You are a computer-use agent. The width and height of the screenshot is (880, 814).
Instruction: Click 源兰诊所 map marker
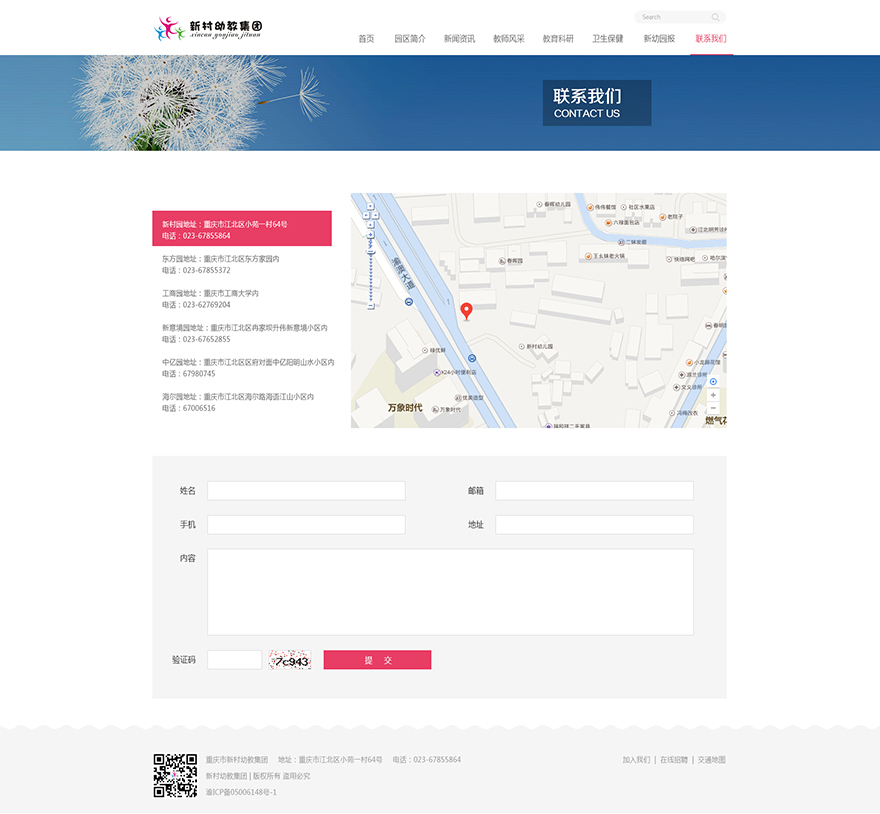(x=682, y=374)
